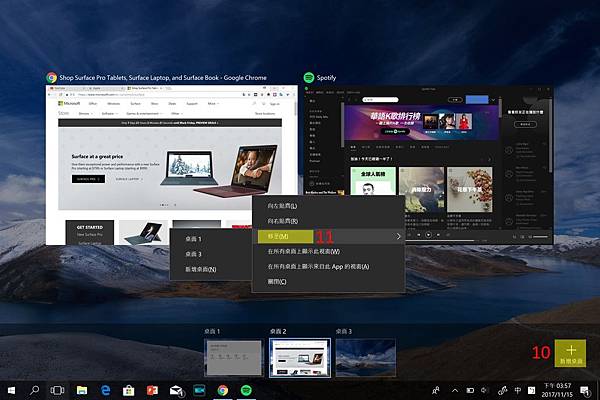The width and height of the screenshot is (600, 400).
Task: Switch to Spotify taskbar icon
Action: pos(246,390)
